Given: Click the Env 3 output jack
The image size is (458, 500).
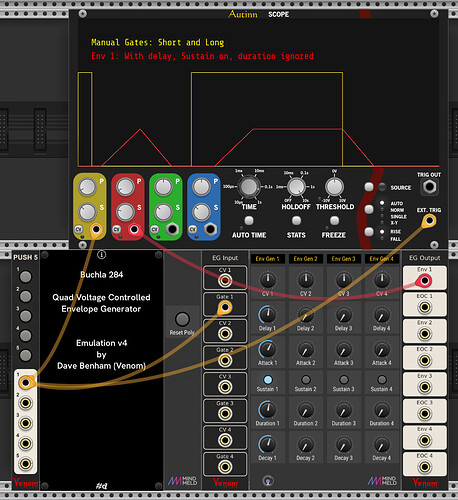Looking at the screenshot, I should [x=424, y=387].
